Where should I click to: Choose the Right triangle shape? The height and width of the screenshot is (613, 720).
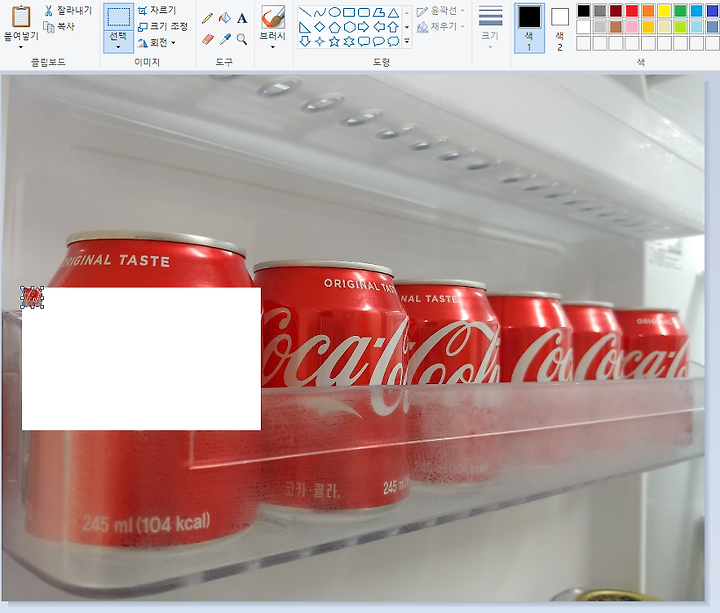(x=305, y=27)
